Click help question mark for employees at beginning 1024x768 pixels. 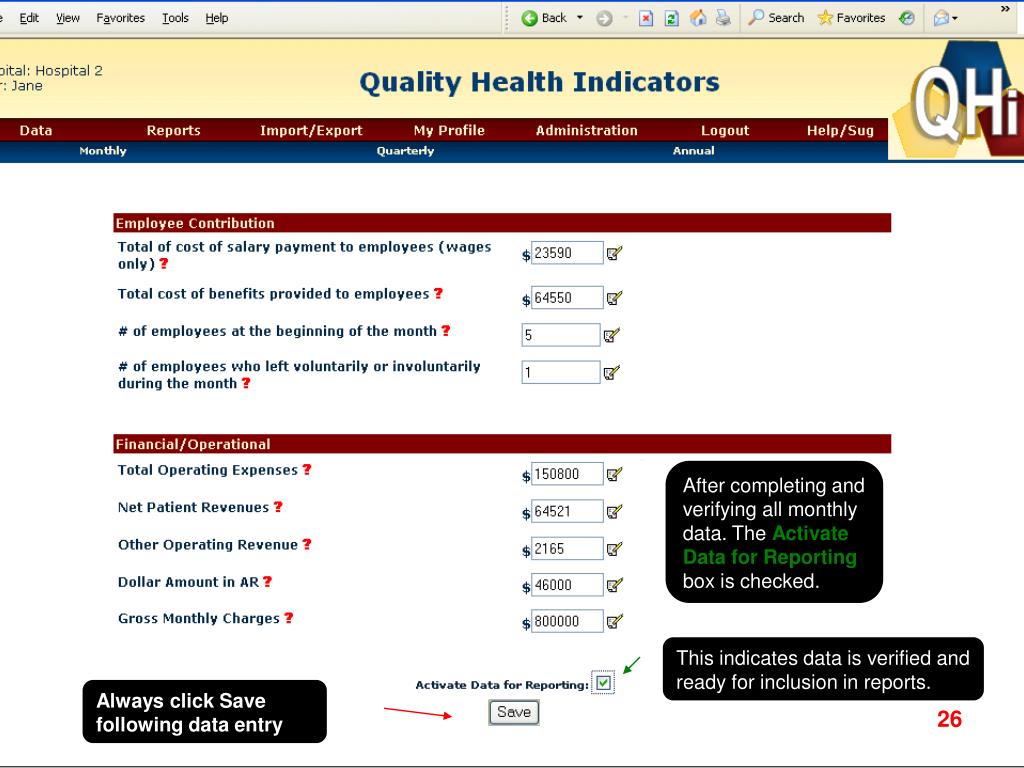point(445,330)
